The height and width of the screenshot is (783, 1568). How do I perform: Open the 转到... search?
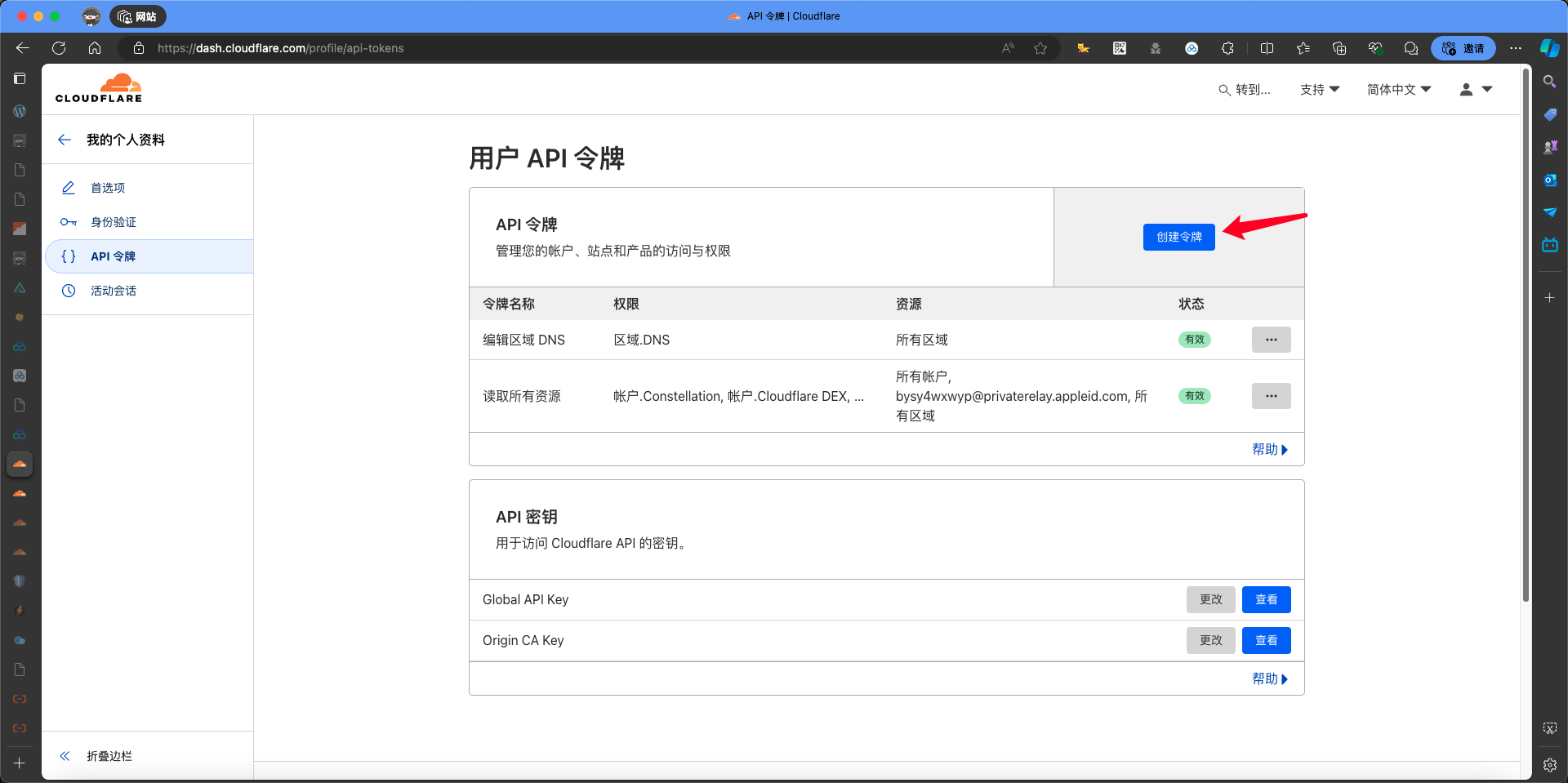pyautogui.click(x=1245, y=90)
